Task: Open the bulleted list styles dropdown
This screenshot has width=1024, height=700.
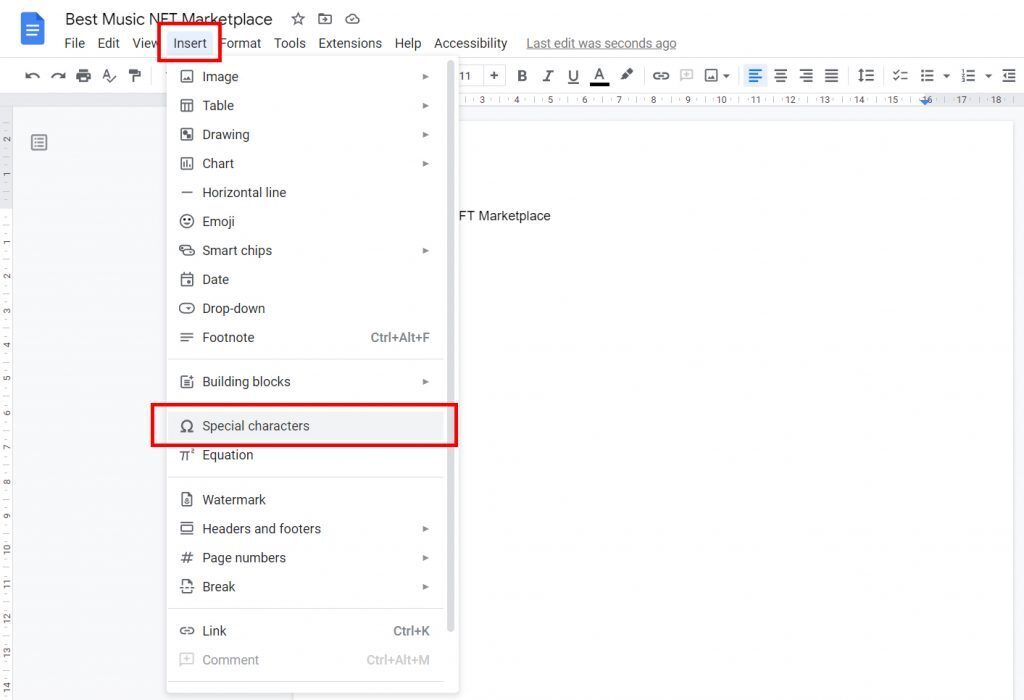Action: pos(946,75)
